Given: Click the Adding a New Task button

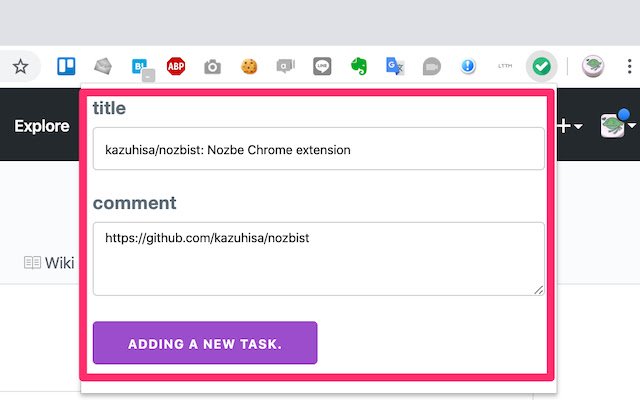Looking at the screenshot, I should click(205, 343).
